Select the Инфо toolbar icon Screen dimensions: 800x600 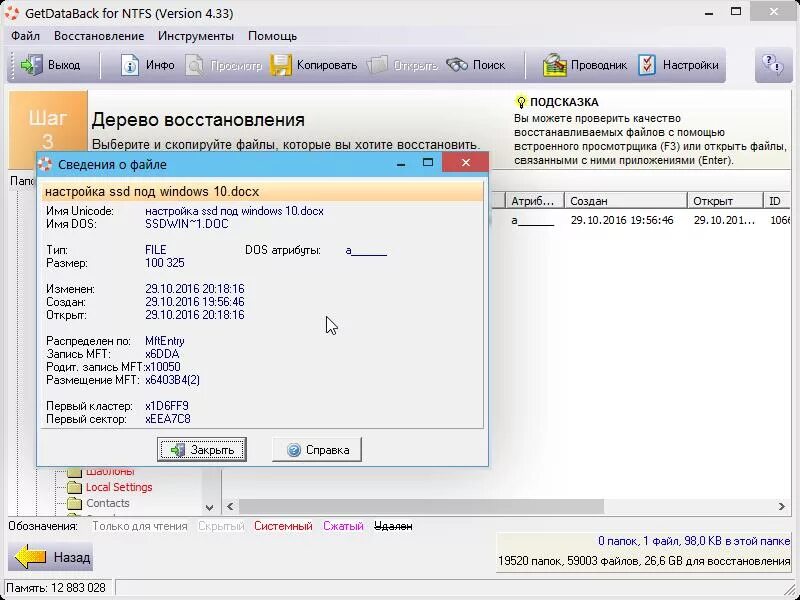pos(131,64)
